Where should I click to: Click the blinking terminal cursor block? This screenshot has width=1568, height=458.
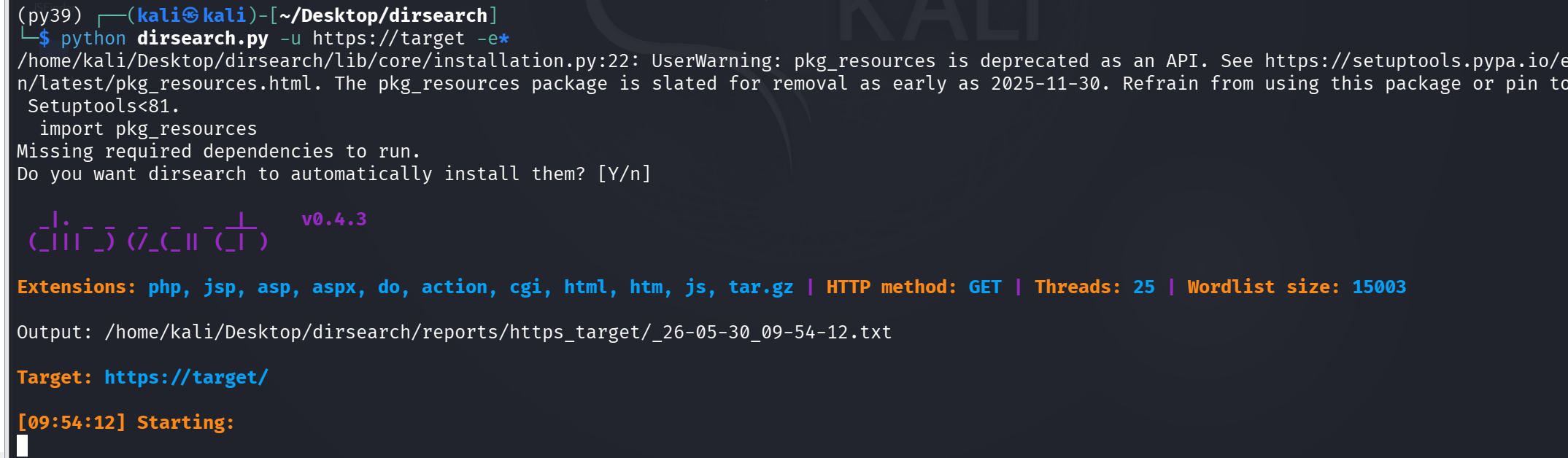23,446
